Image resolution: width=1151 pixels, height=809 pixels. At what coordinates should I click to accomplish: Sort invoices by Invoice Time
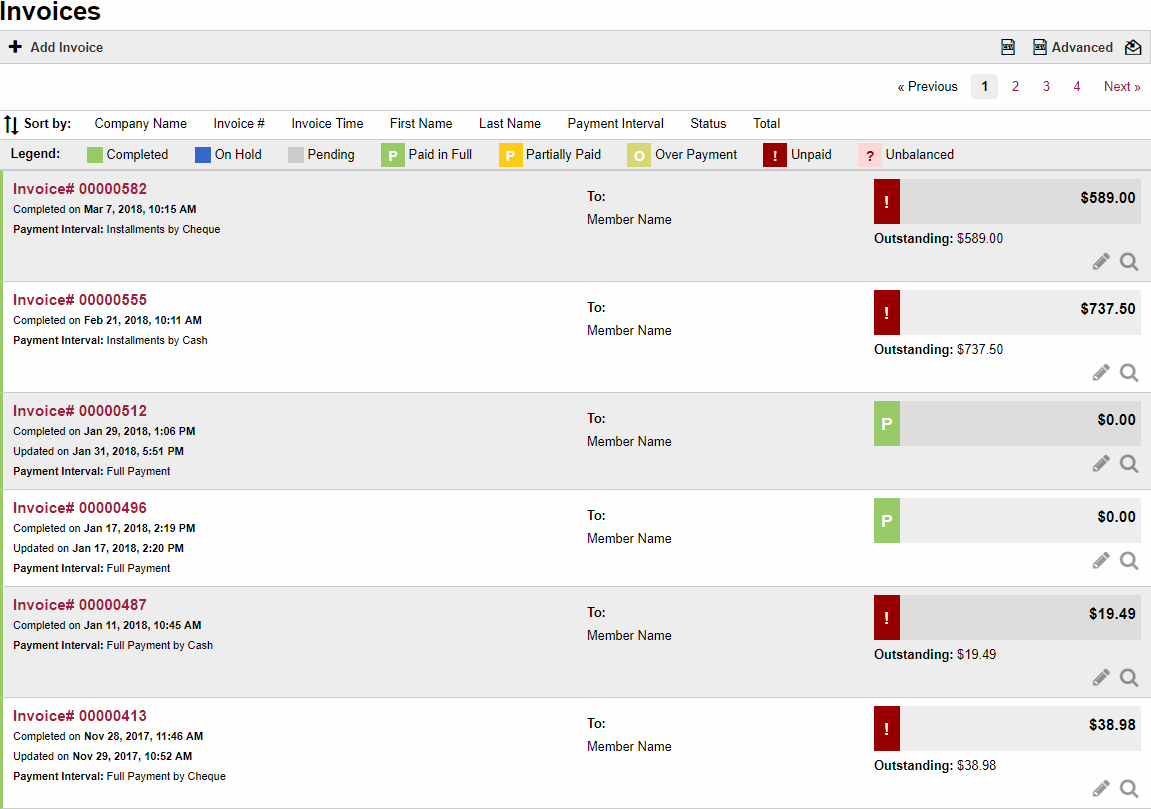[x=327, y=124]
